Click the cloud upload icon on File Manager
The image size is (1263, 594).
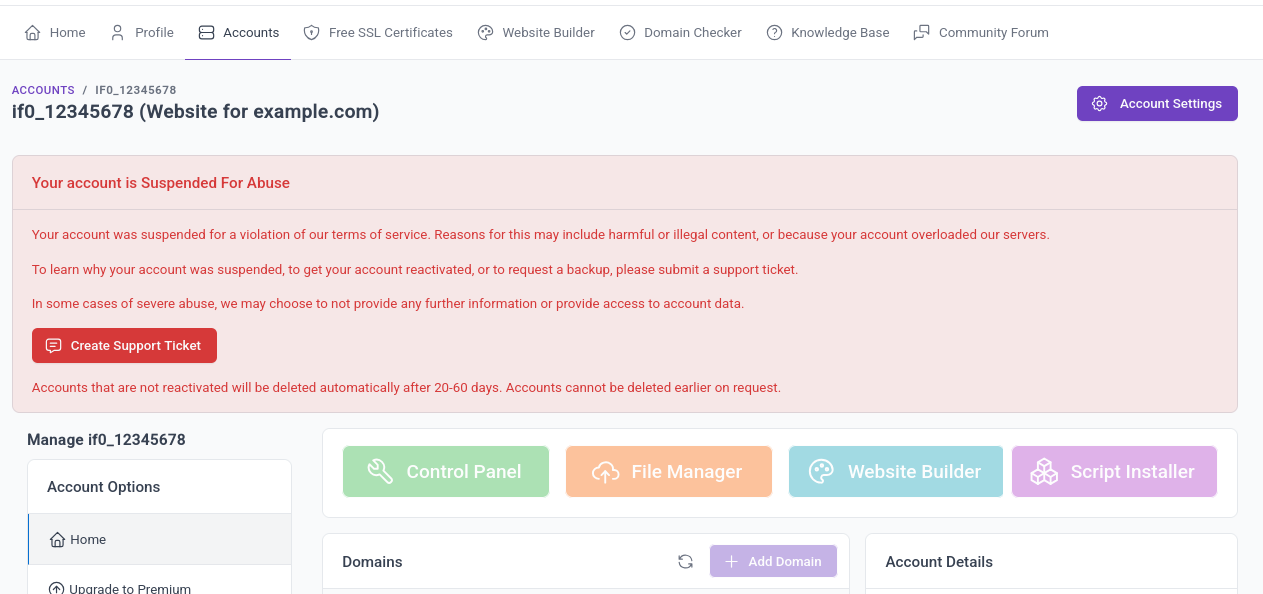pos(606,472)
